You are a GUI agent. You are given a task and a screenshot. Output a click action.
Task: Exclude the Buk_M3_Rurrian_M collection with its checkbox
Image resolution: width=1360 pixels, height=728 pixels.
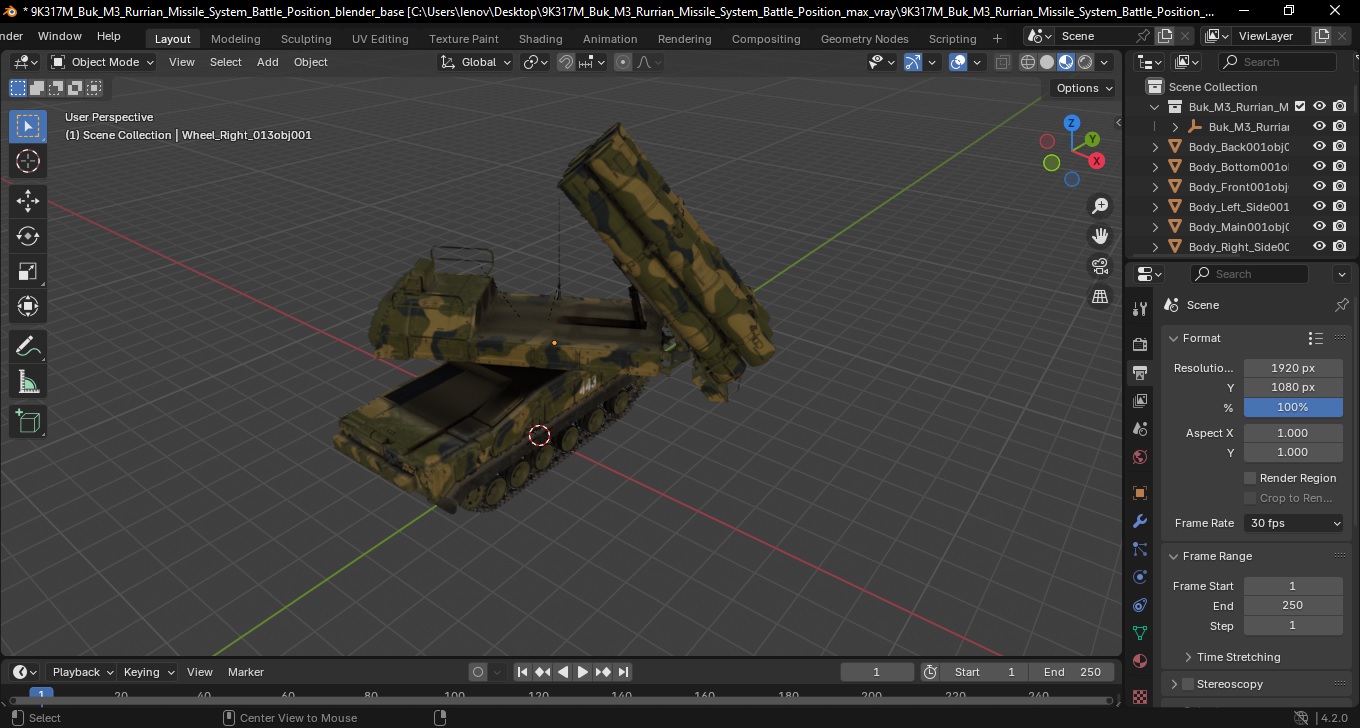click(1300, 106)
